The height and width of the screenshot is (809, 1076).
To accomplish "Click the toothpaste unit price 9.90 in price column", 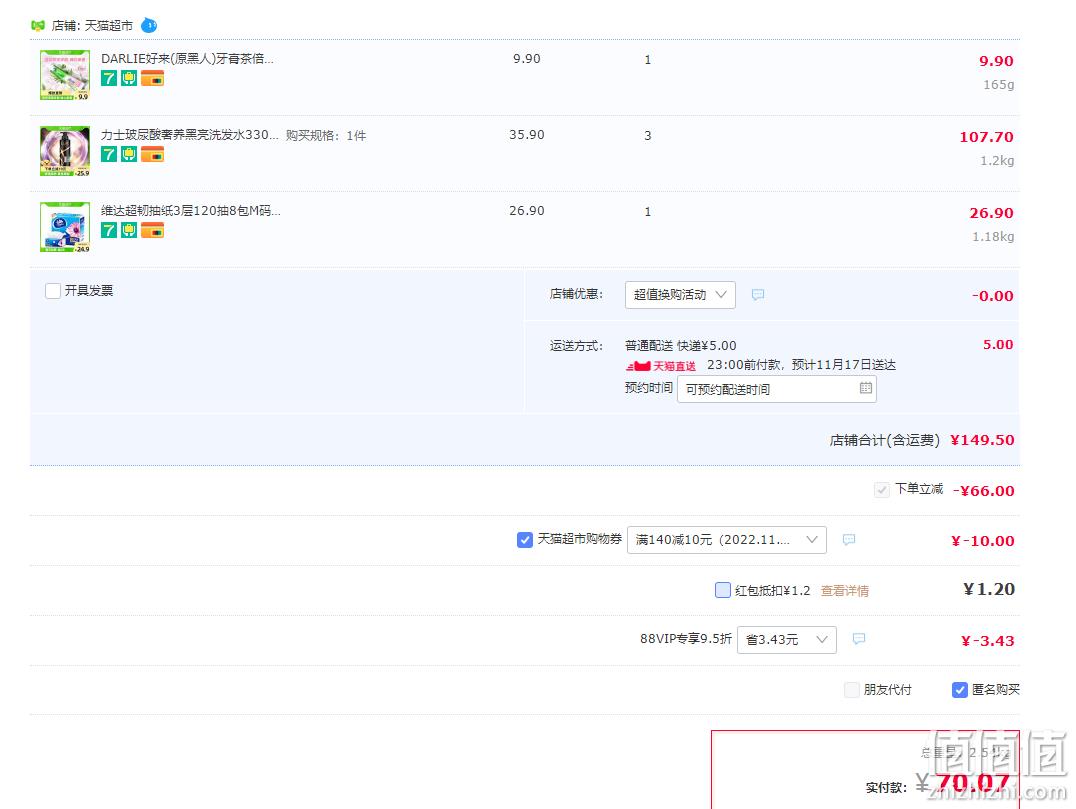I will [x=527, y=59].
